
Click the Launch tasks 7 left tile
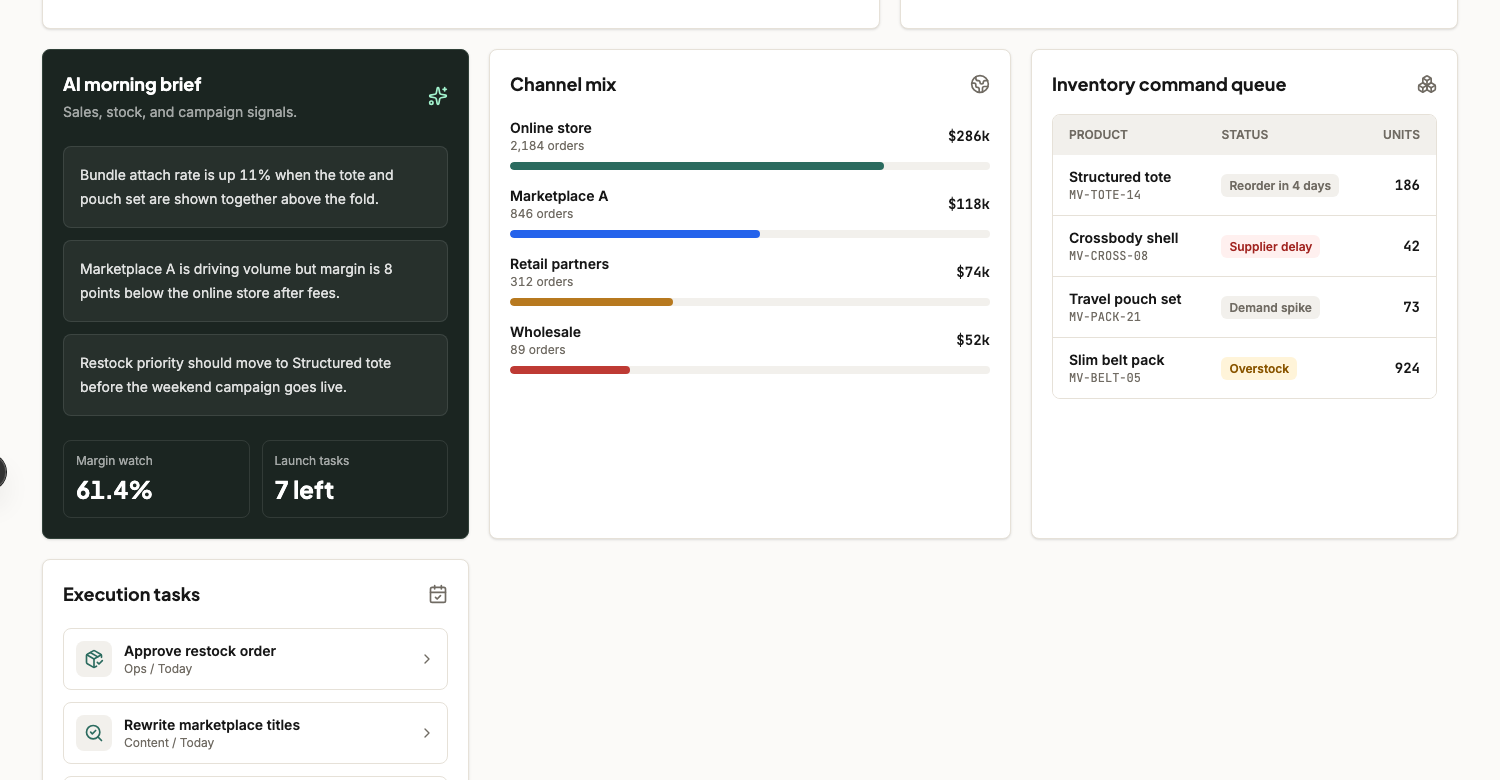(x=355, y=479)
